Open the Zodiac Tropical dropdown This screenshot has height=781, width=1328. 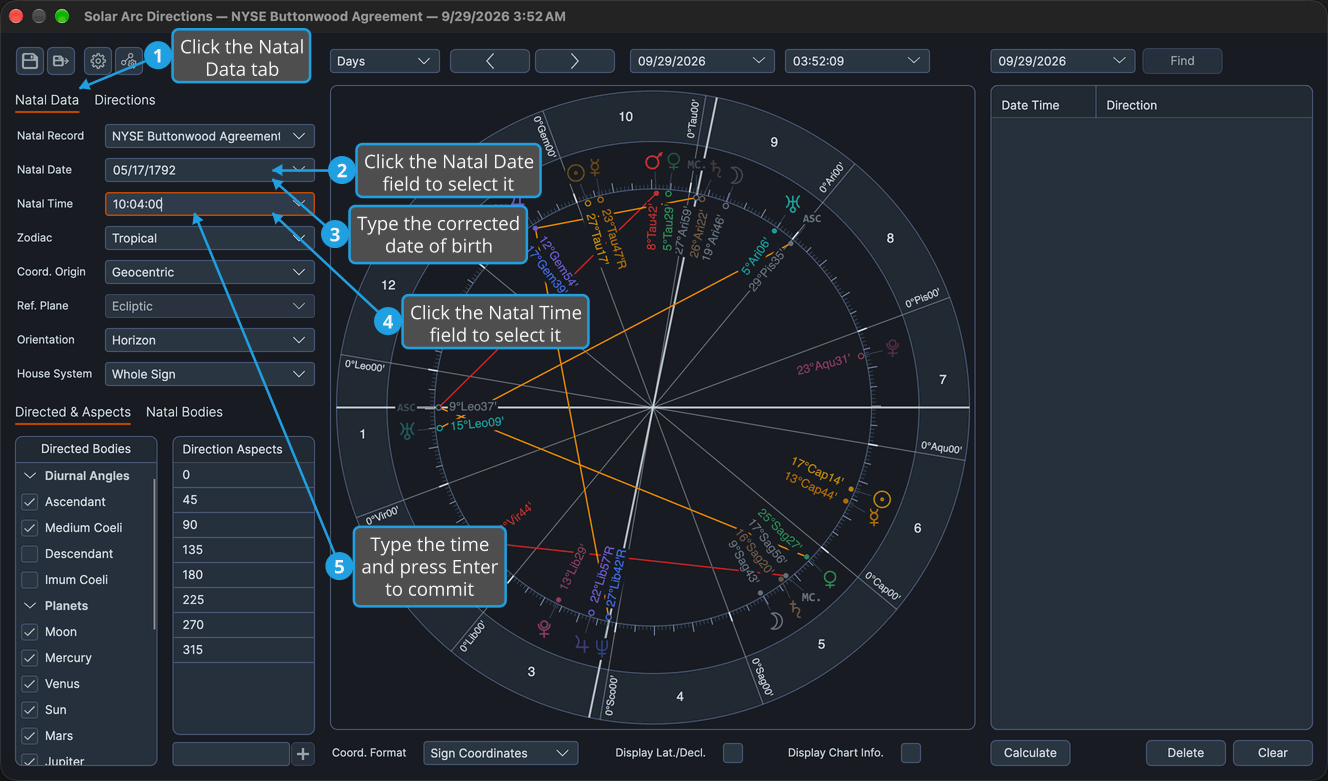(210, 238)
